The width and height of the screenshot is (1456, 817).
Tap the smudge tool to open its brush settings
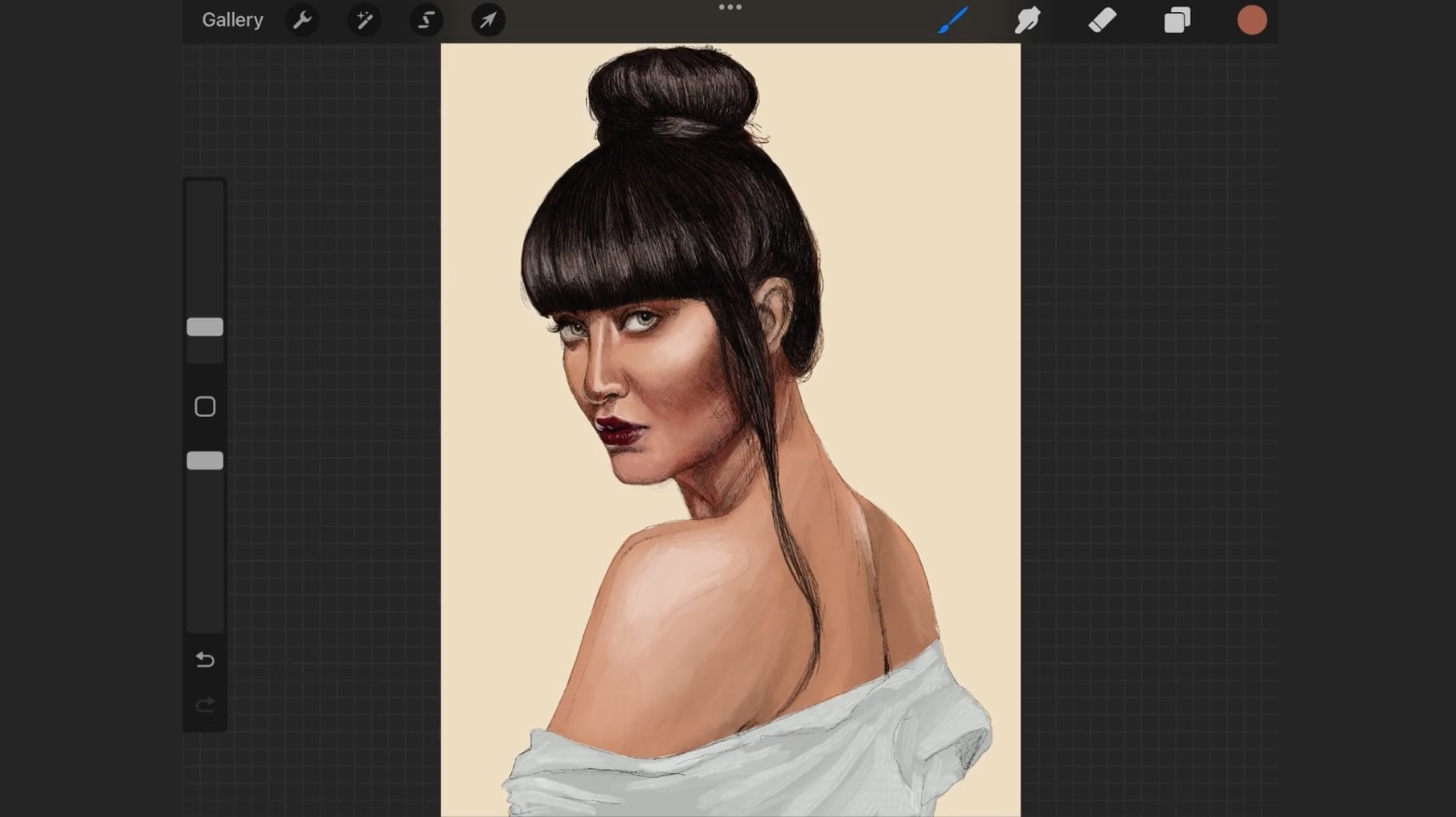[x=1027, y=20]
